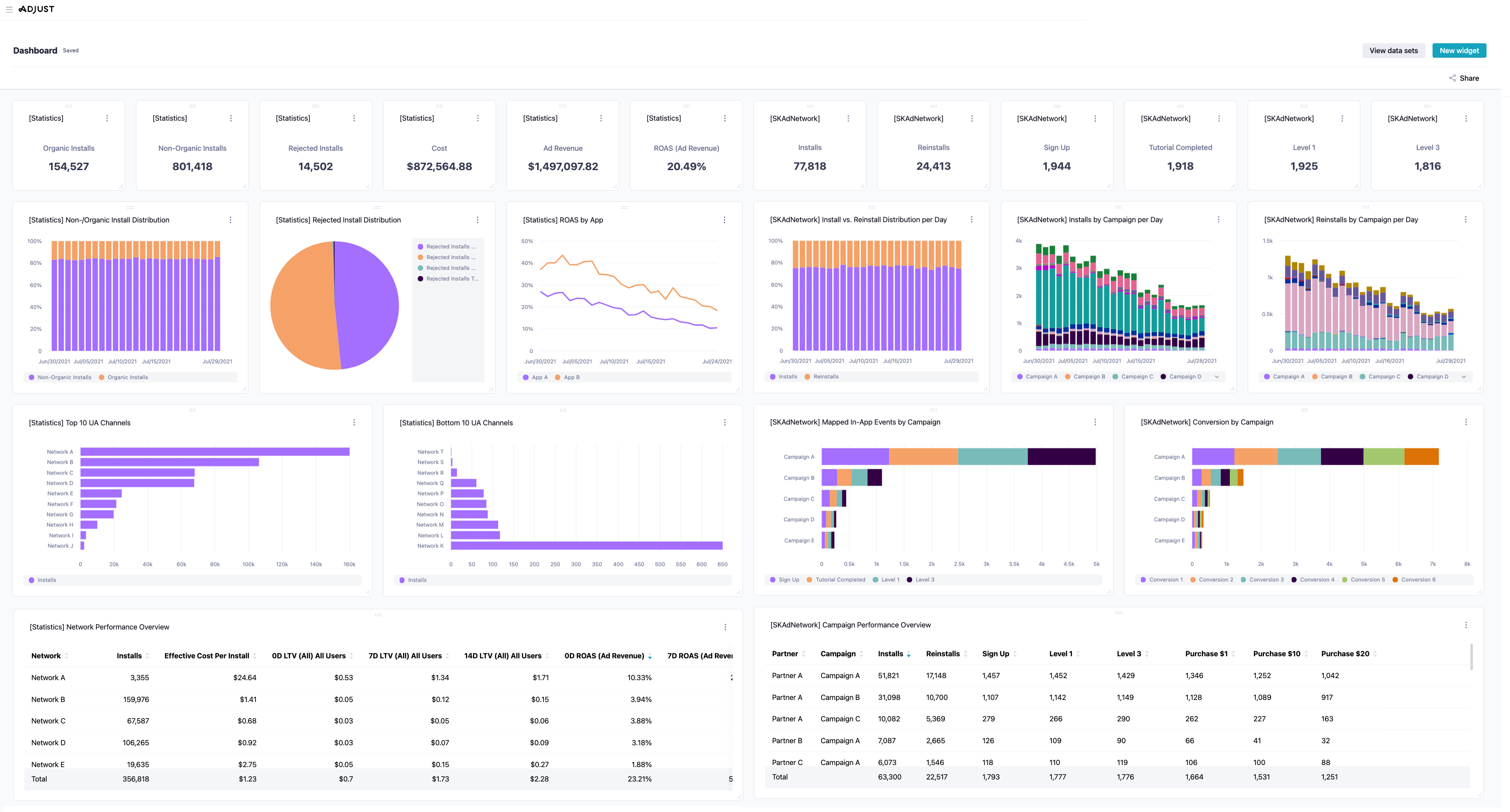The width and height of the screenshot is (1510, 812).
Task: Open kebab menu of Network Performance Overview table
Action: click(x=725, y=627)
